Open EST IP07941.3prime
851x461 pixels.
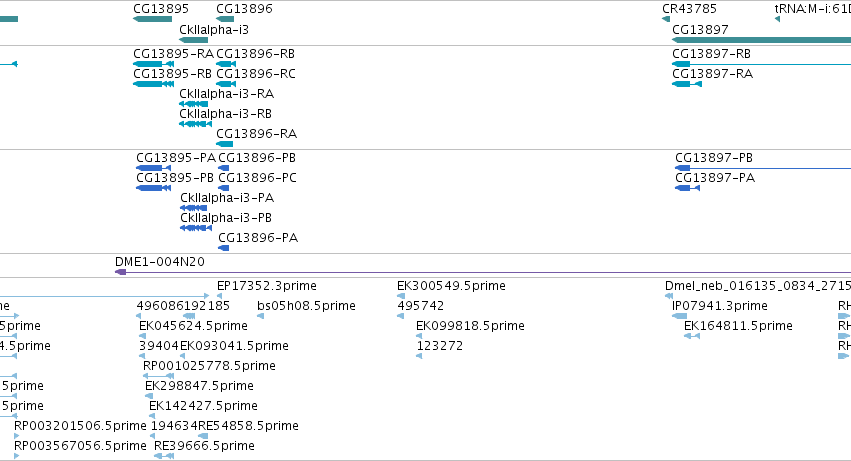[720, 306]
